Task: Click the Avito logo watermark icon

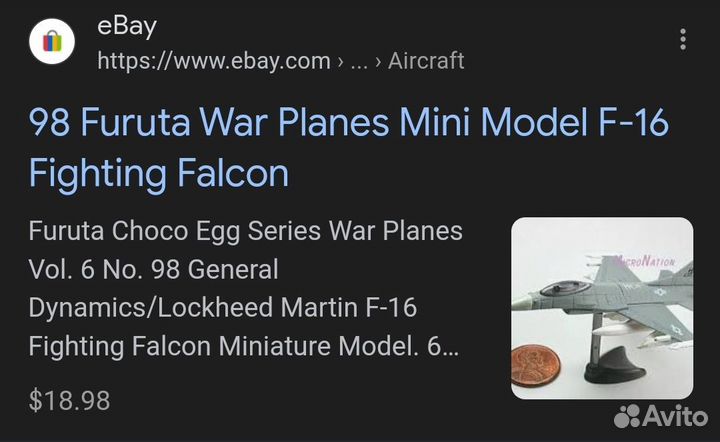Action: tap(630, 415)
